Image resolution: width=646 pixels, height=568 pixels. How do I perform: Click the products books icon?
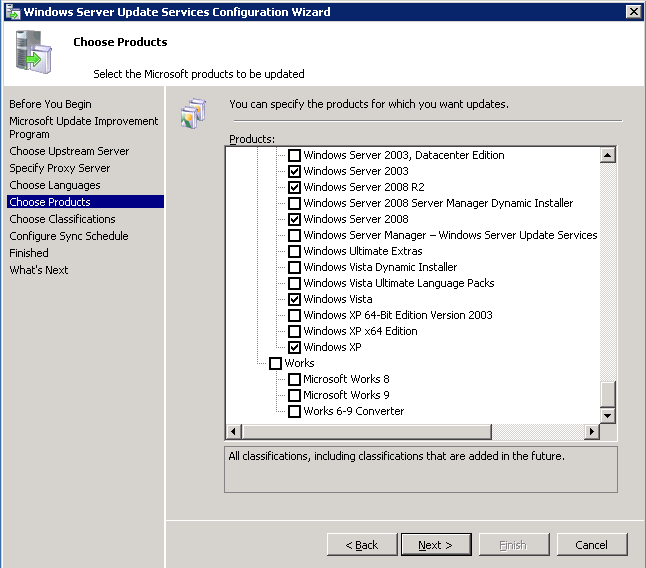click(193, 113)
